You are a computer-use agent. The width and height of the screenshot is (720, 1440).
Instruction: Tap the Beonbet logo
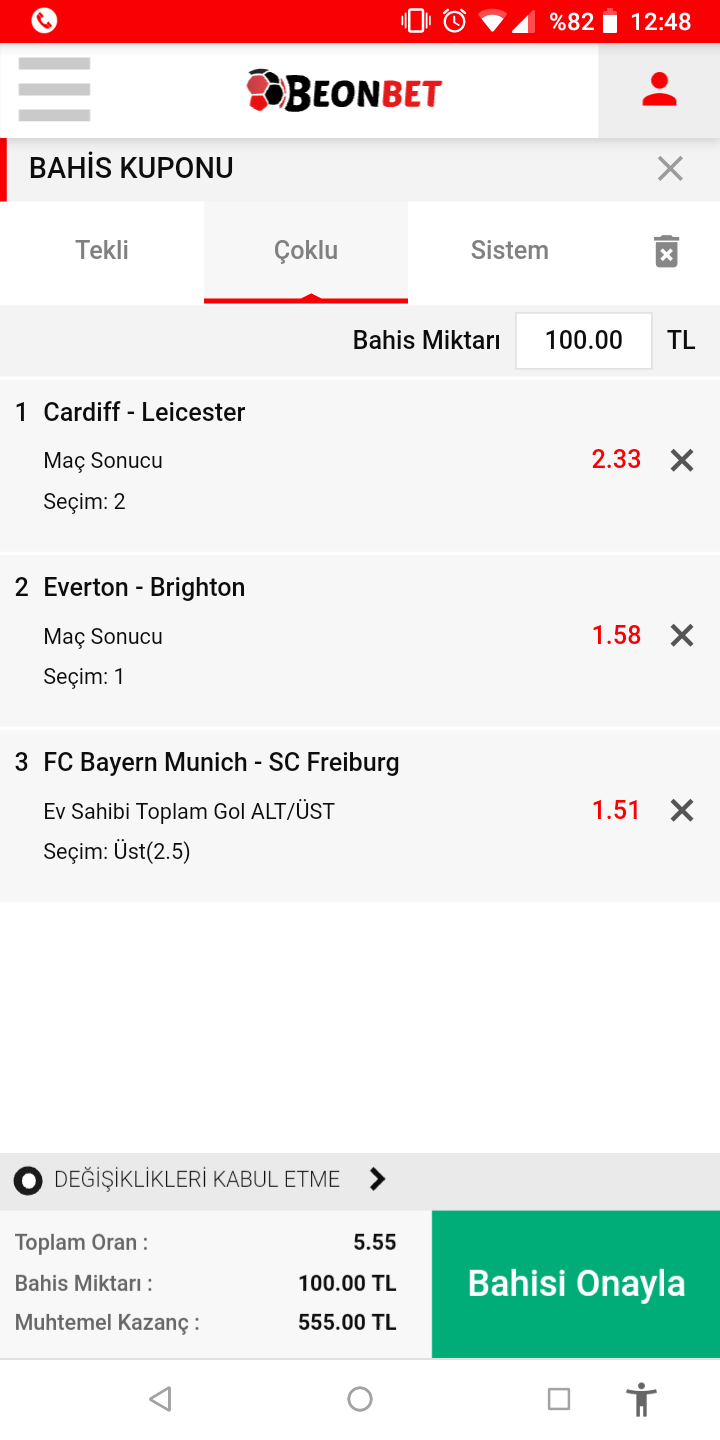pyautogui.click(x=344, y=91)
